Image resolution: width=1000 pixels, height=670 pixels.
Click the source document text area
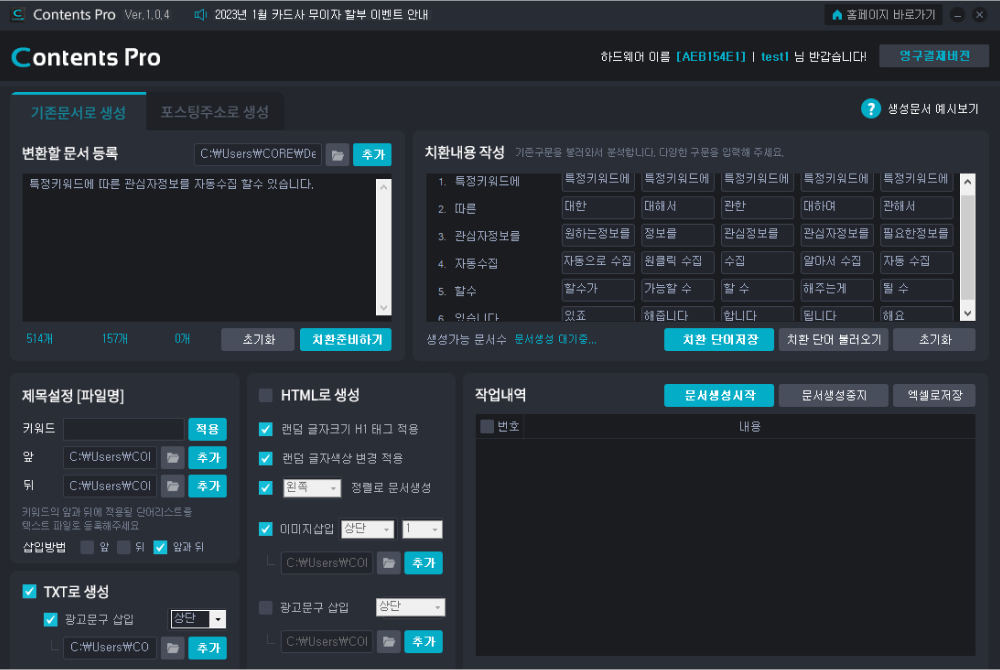pos(199,247)
